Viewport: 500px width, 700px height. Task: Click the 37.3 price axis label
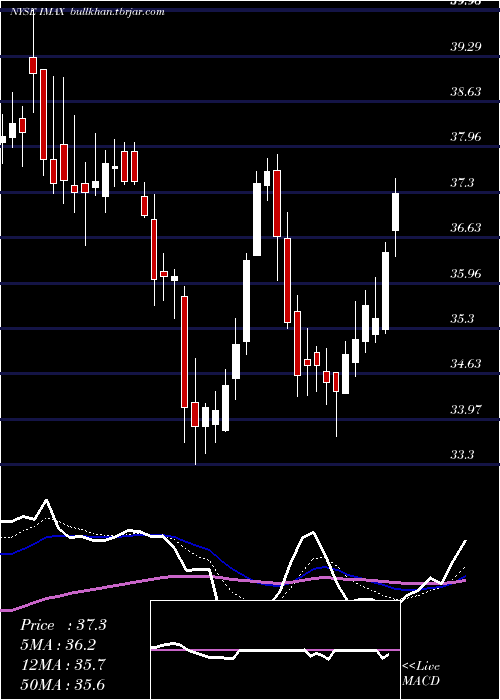tap(462, 183)
